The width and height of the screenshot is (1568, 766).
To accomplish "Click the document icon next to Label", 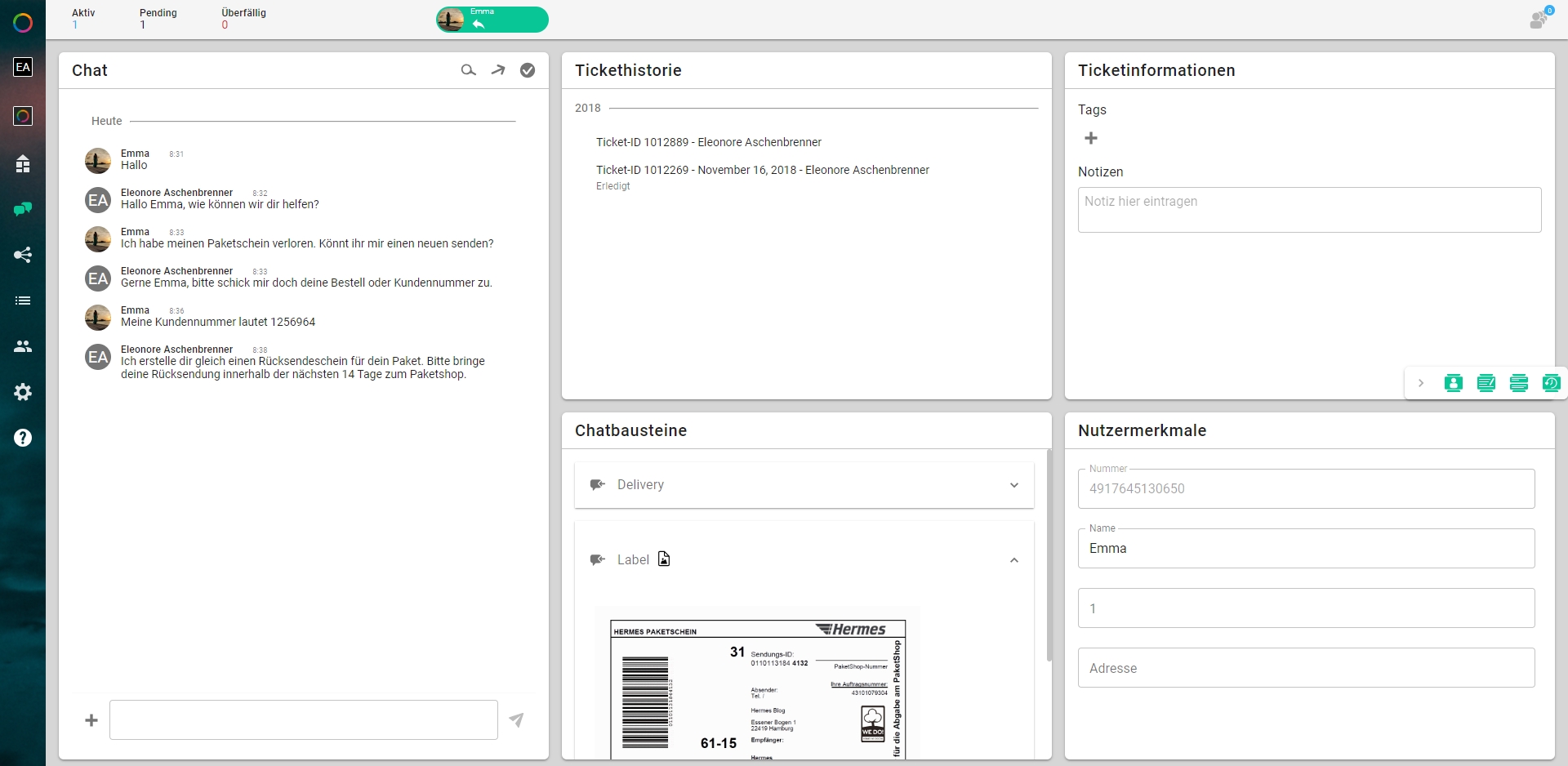I will click(x=664, y=559).
